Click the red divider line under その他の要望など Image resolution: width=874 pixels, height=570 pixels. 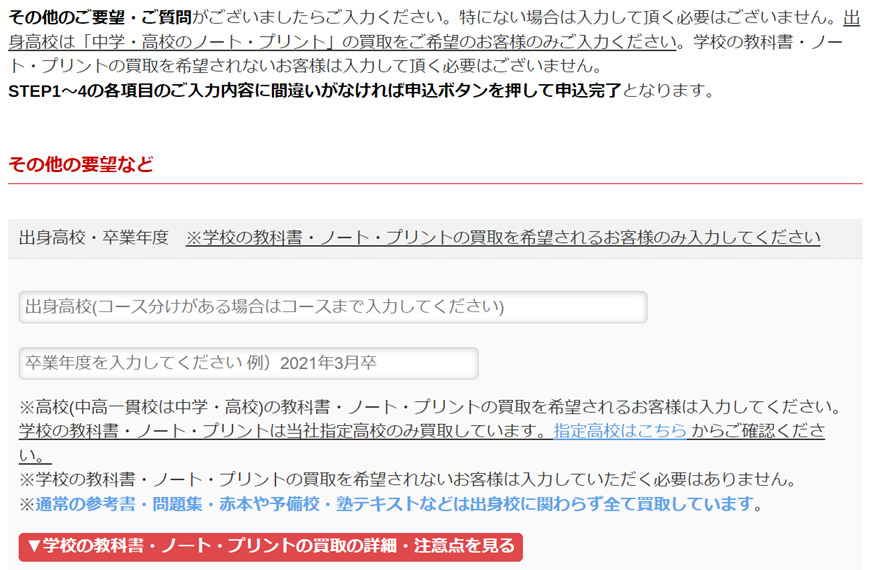[435, 184]
